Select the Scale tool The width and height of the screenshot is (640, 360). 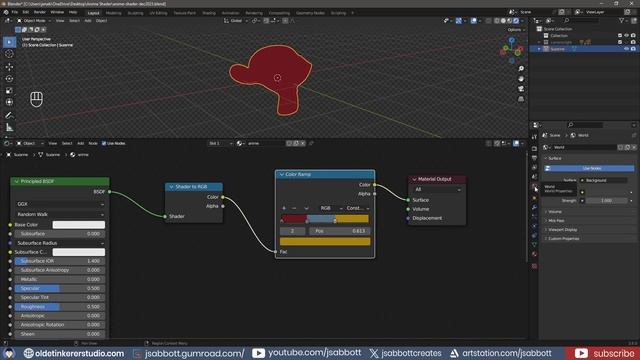coord(9,90)
